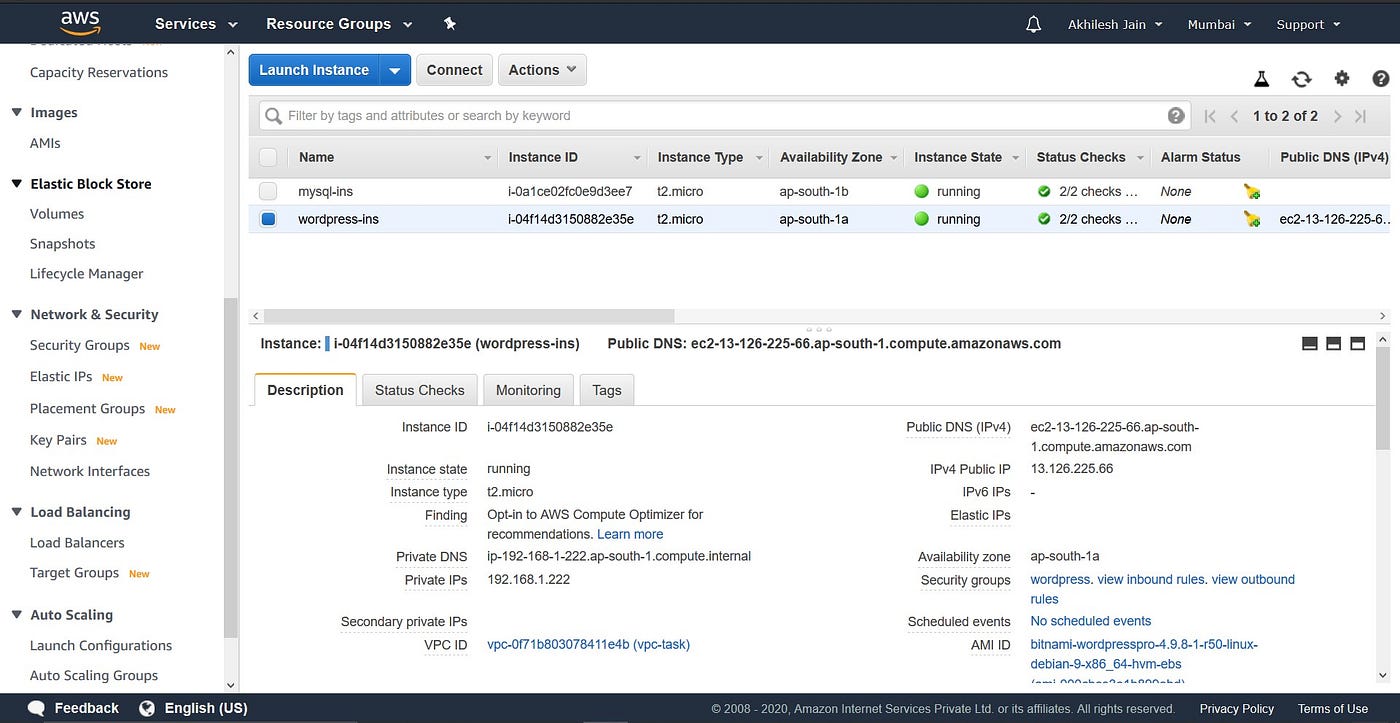Open the Launch Instance dropdown arrow
The height and width of the screenshot is (723, 1400).
pyautogui.click(x=395, y=70)
